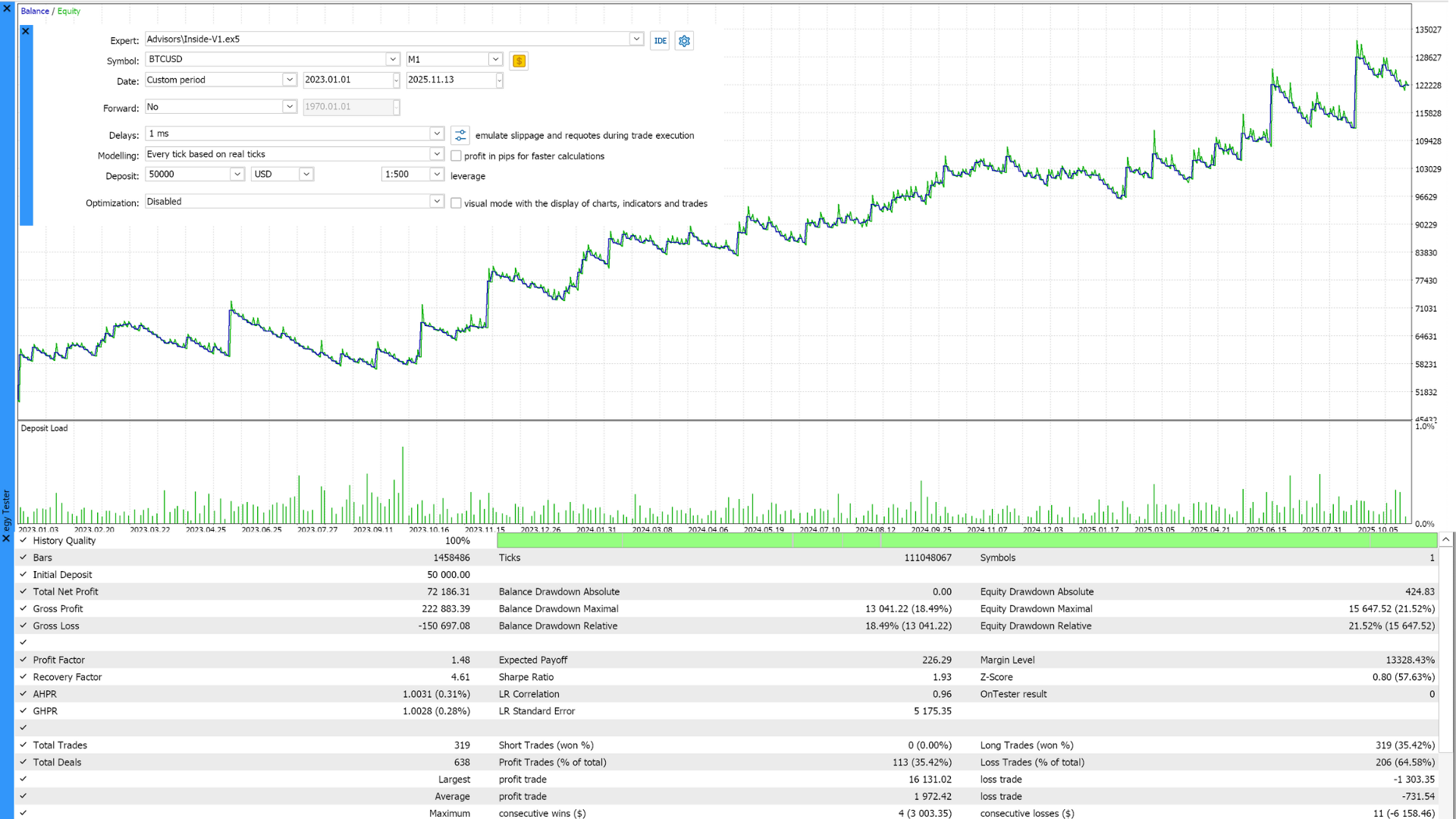Screen dimensions: 1456x819
Task: Toggle checkmark beside History Quality row
Action: pyautogui.click(x=24, y=541)
